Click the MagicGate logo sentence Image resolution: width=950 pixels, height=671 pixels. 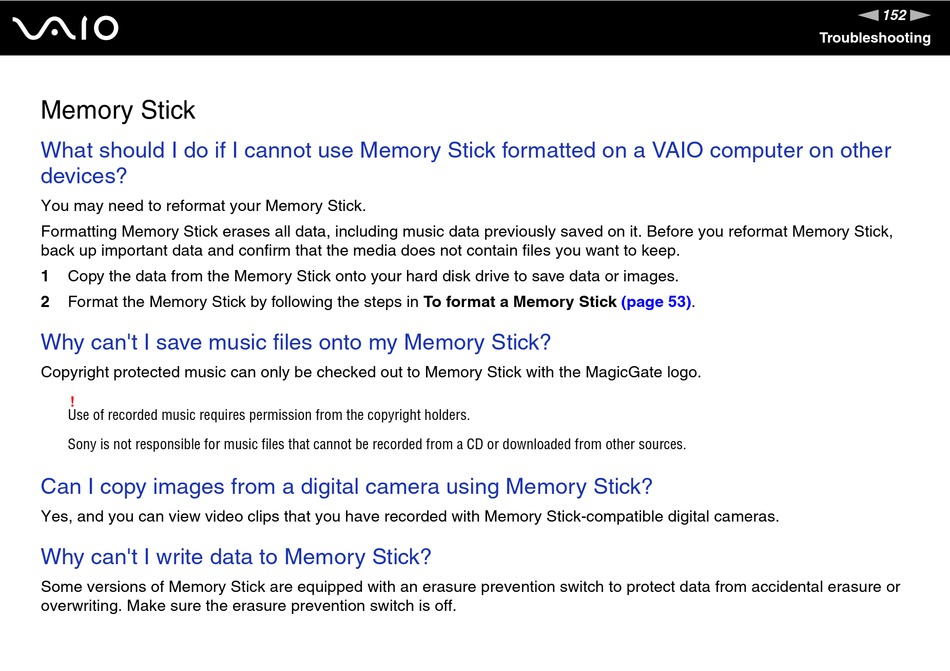[371, 372]
